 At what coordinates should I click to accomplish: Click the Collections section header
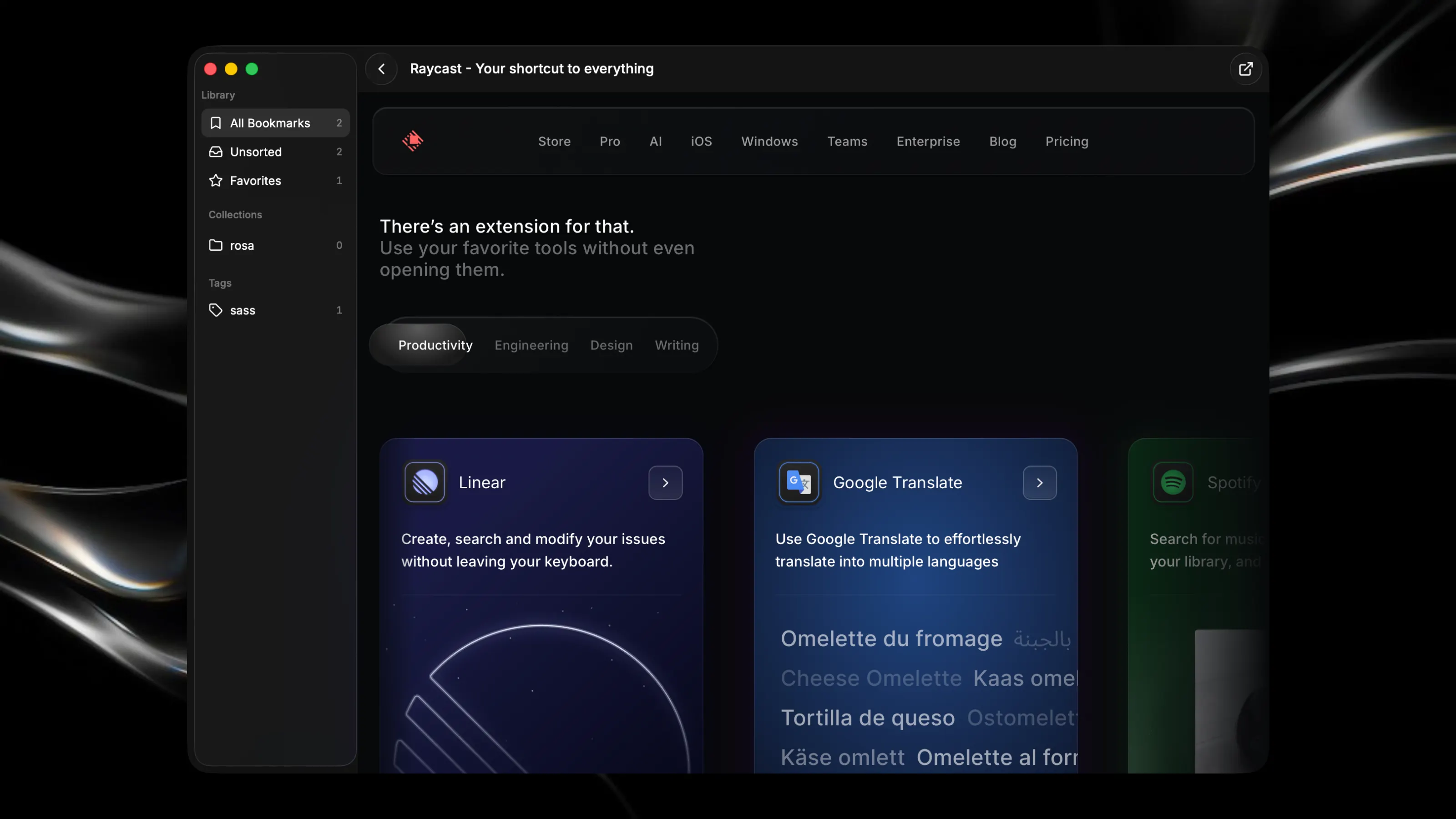point(235,214)
